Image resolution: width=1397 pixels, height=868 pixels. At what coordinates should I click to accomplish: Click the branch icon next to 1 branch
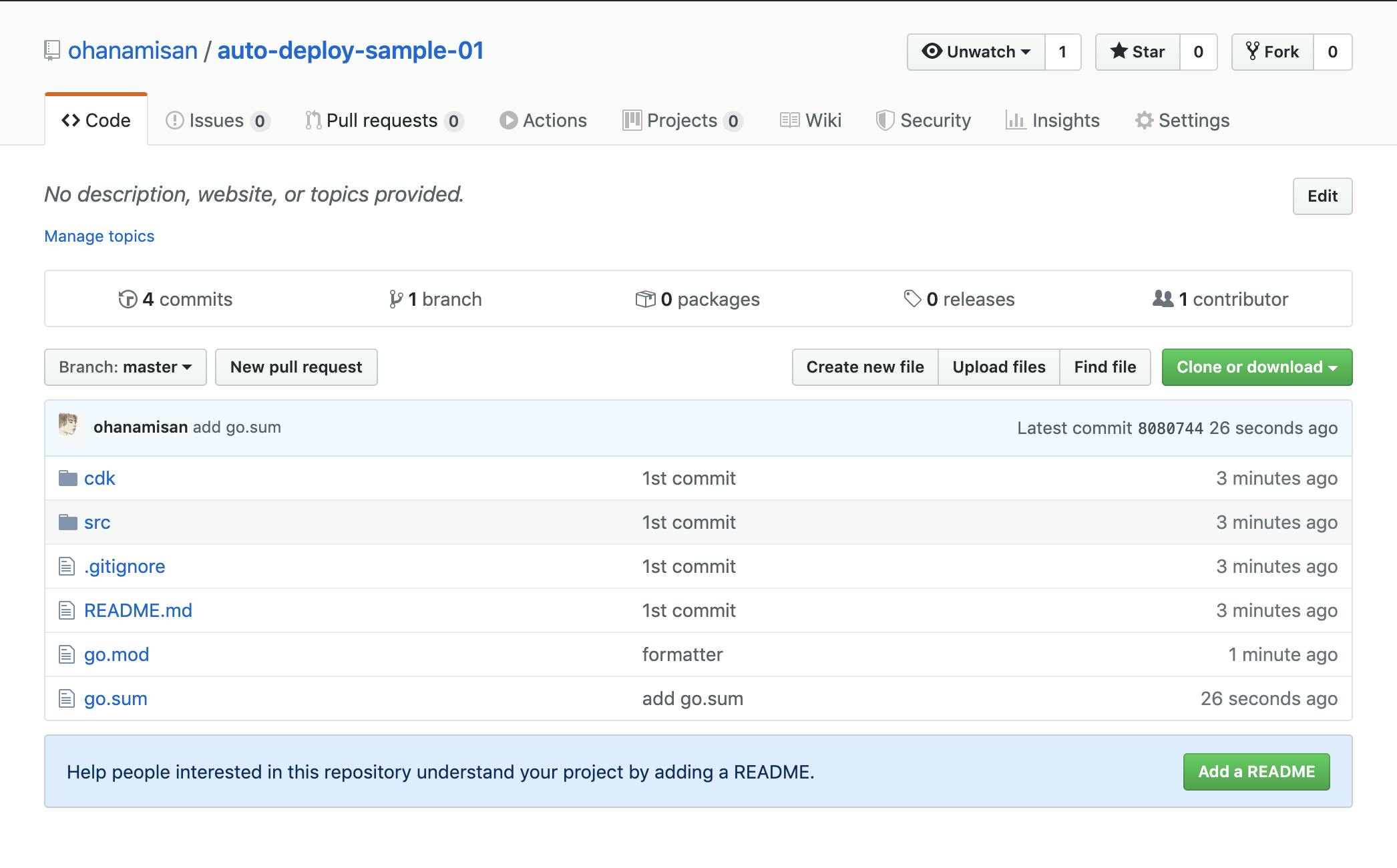pos(395,299)
